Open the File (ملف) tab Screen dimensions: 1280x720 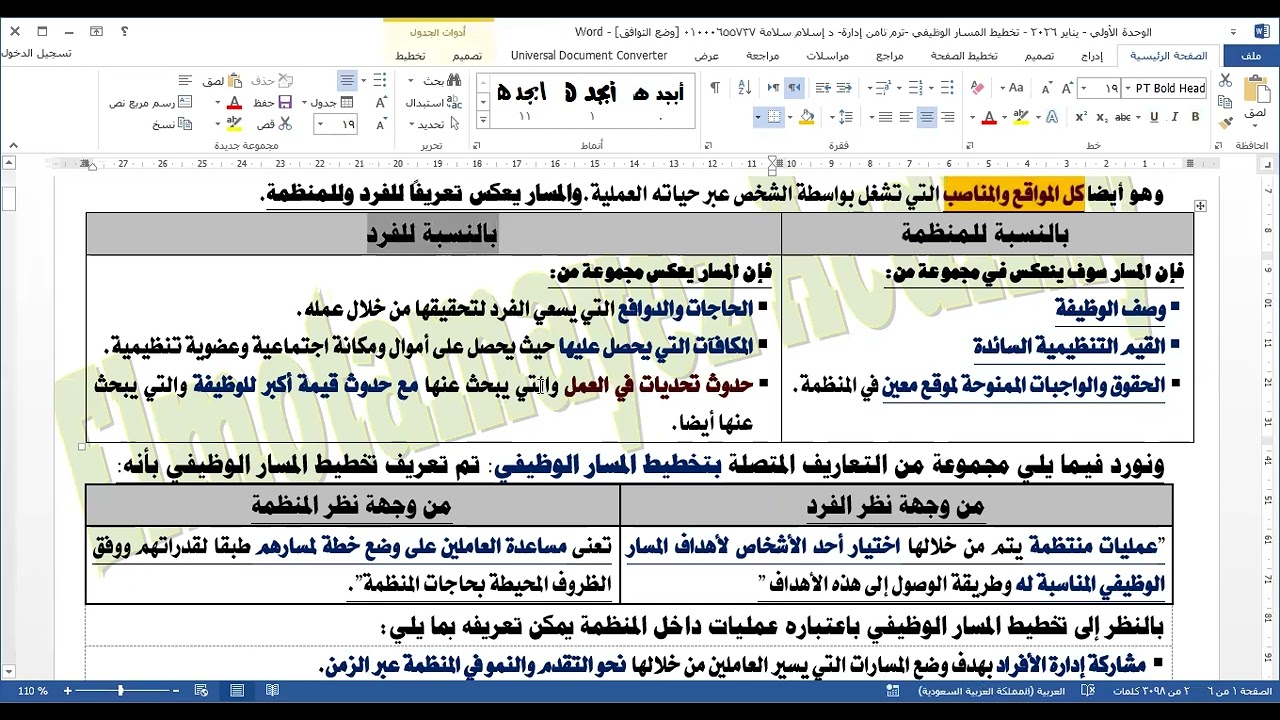[x=1250, y=56]
